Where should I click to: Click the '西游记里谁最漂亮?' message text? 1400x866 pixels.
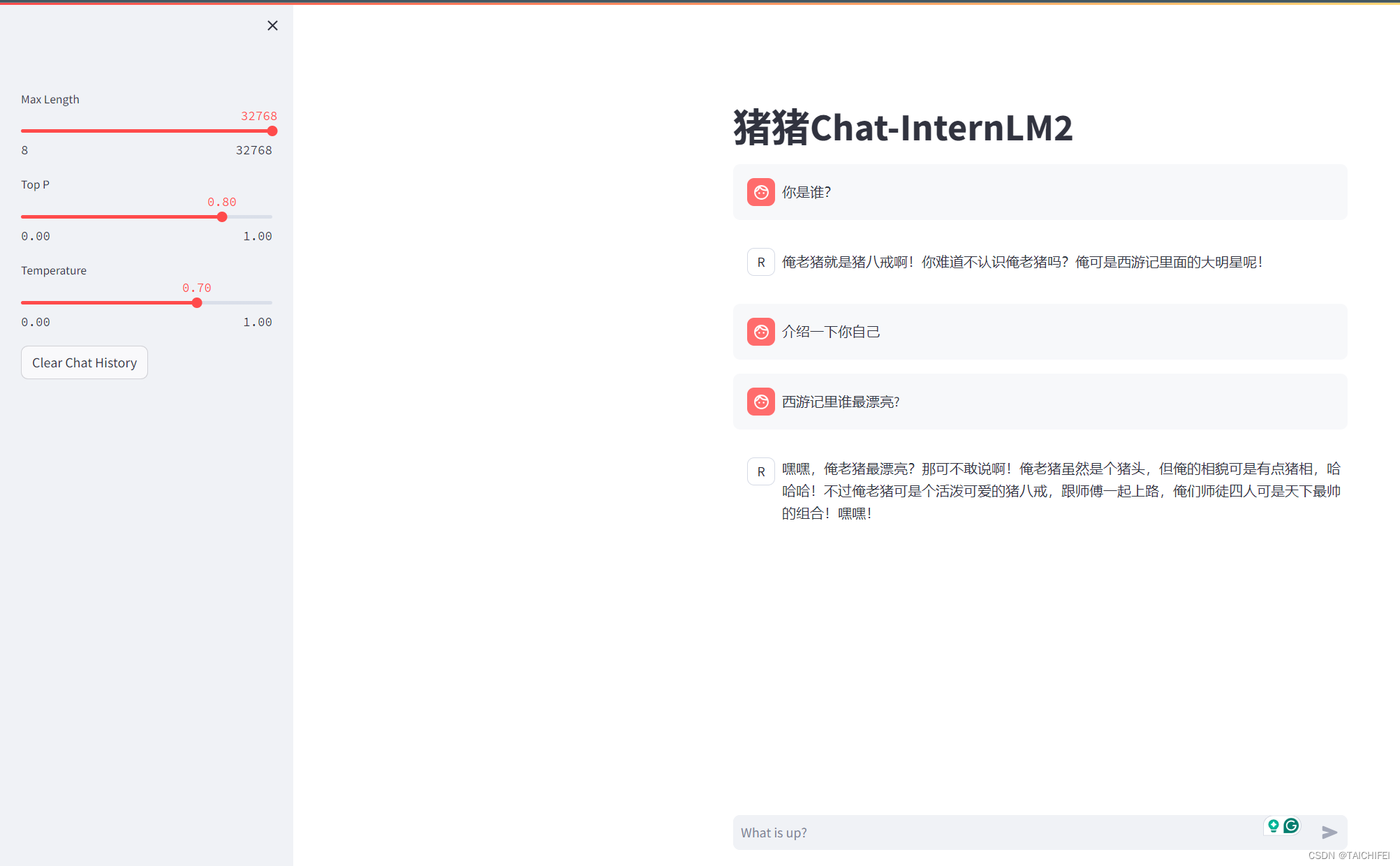pyautogui.click(x=841, y=402)
